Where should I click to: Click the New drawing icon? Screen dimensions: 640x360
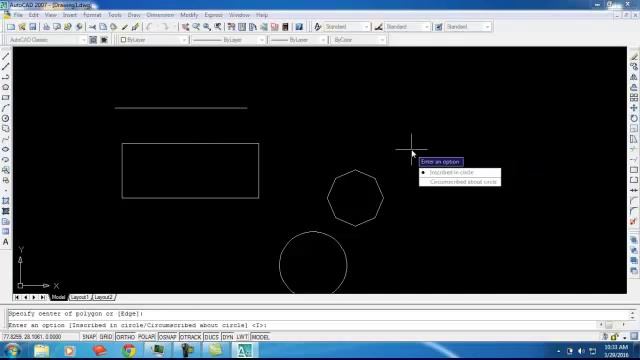[x=11, y=27]
